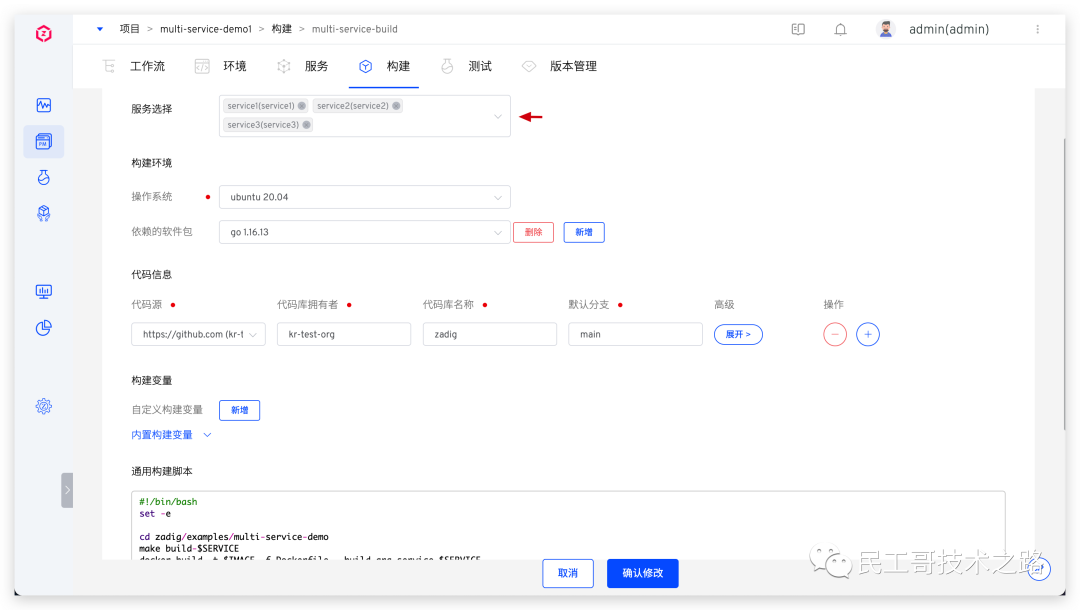The height and width of the screenshot is (610, 1080).
Task: Open the go 1.16.13 package dropdown
Action: coord(364,232)
